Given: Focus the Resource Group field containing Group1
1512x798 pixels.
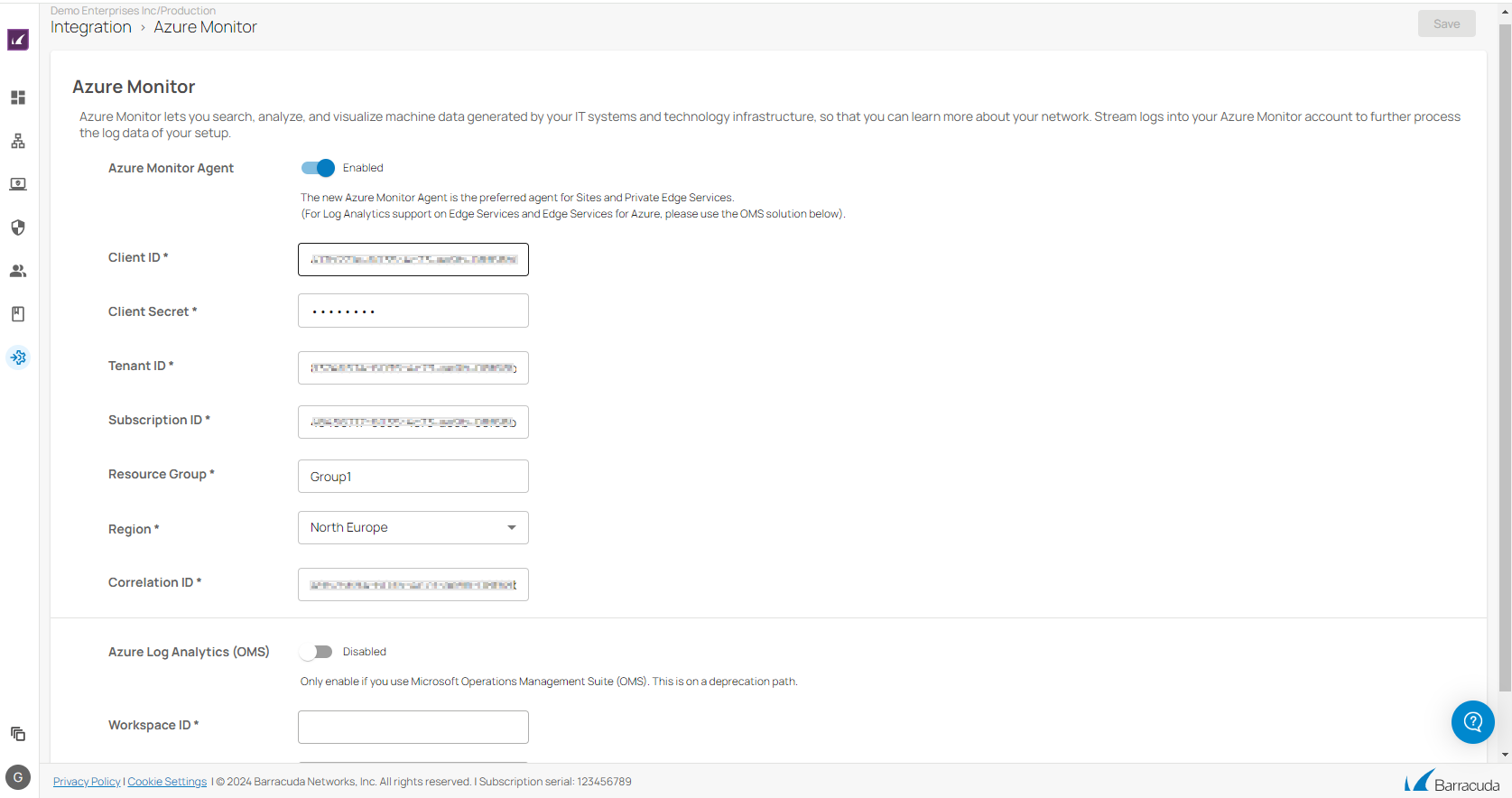Looking at the screenshot, I should pyautogui.click(x=413, y=477).
